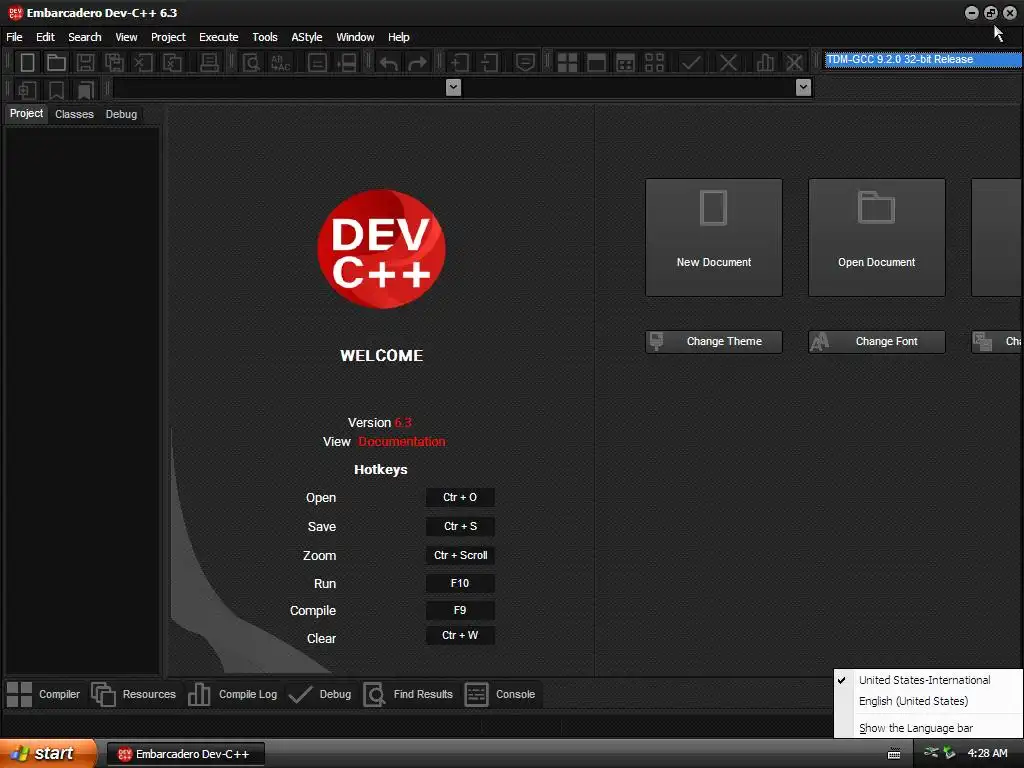Open the File menu
Screen dimensions: 1024x768
[14, 37]
